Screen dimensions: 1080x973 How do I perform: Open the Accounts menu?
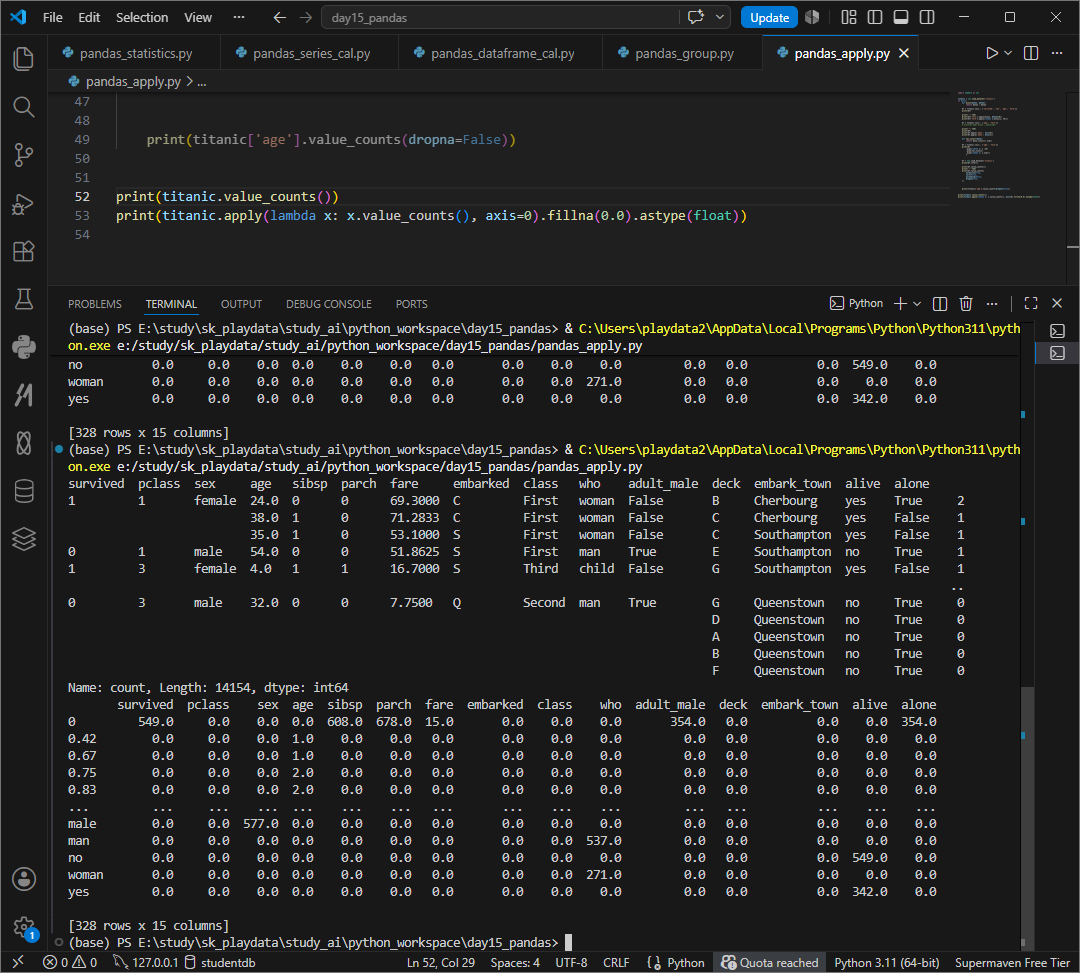click(x=23, y=879)
